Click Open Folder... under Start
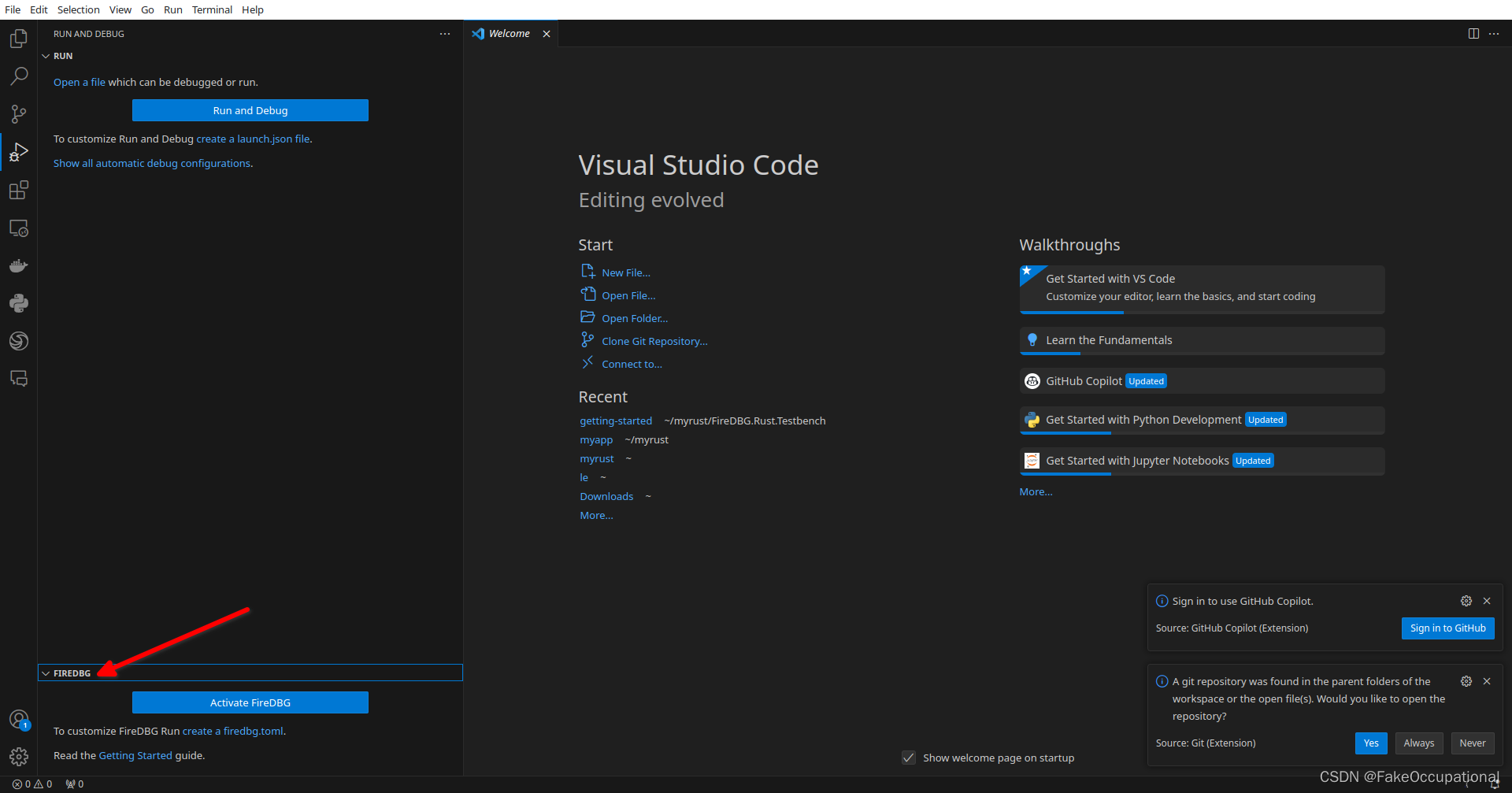Viewport: 1512px width, 793px height. pyautogui.click(x=635, y=318)
